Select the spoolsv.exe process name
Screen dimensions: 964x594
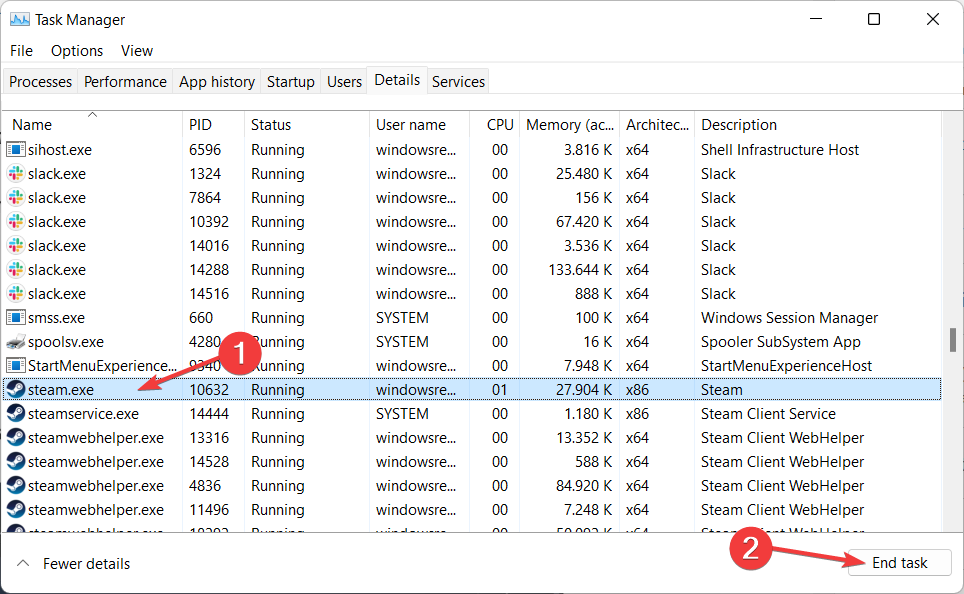pyautogui.click(x=66, y=342)
